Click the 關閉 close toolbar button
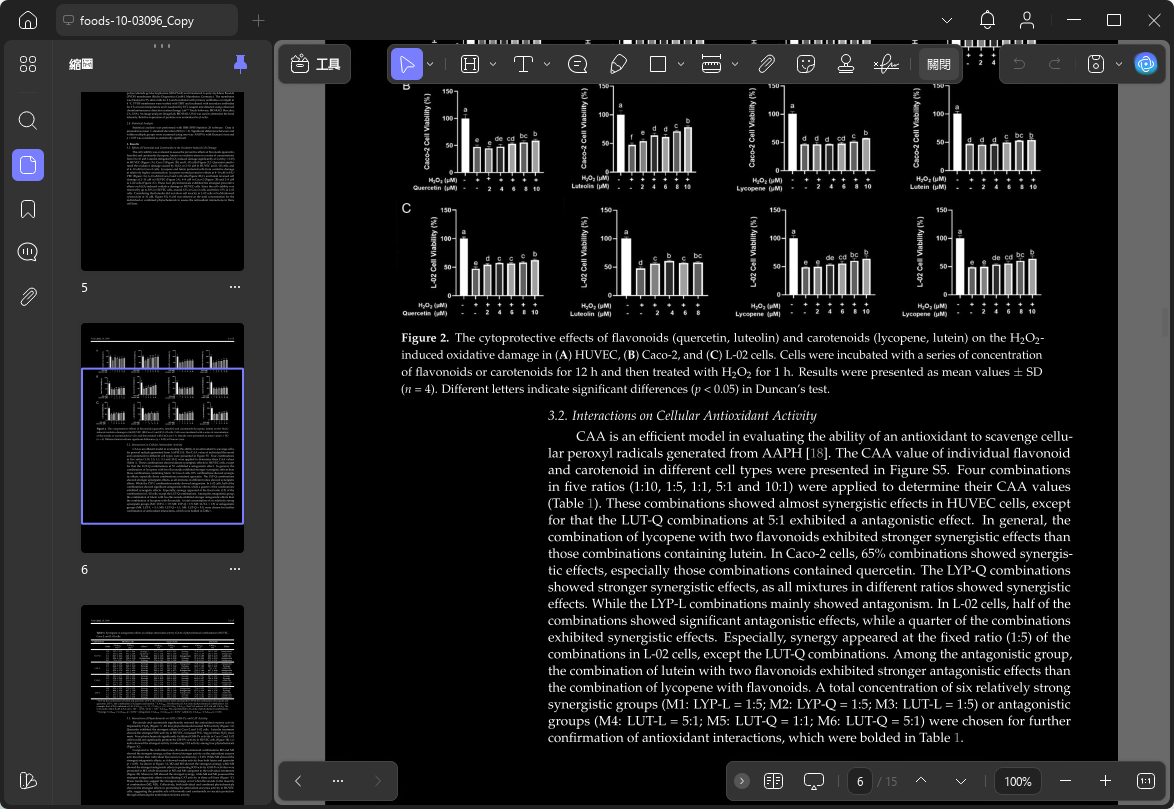Viewport: 1174px width, 809px height. (x=938, y=64)
